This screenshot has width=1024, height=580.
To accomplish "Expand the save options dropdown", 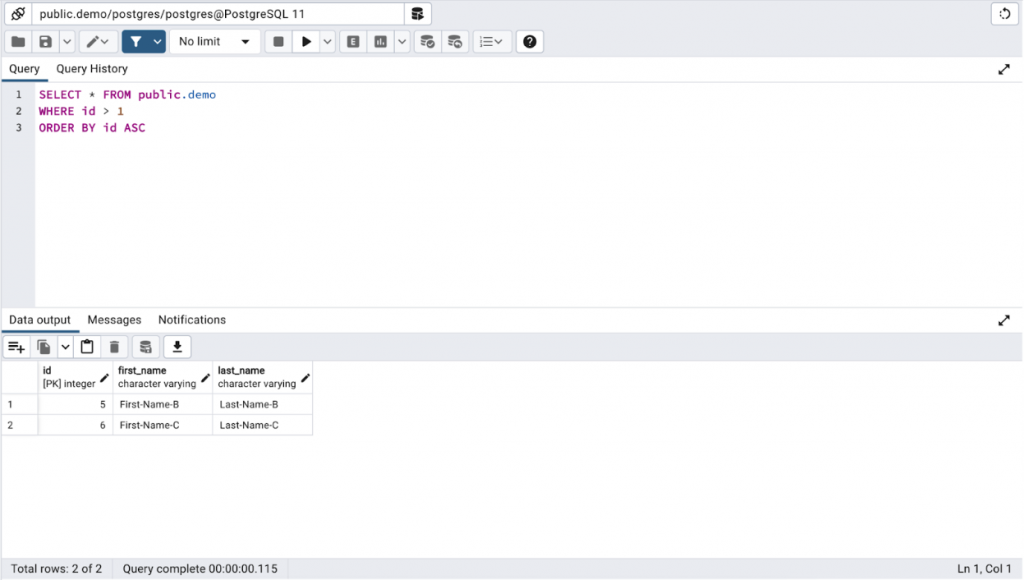I will [x=64, y=41].
